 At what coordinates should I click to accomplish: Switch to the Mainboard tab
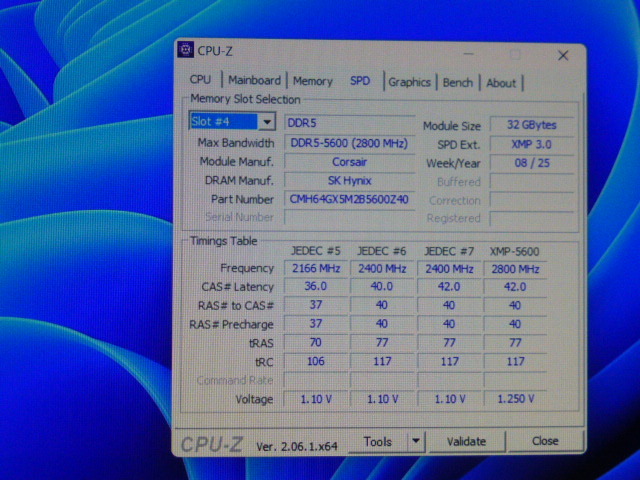pyautogui.click(x=254, y=80)
